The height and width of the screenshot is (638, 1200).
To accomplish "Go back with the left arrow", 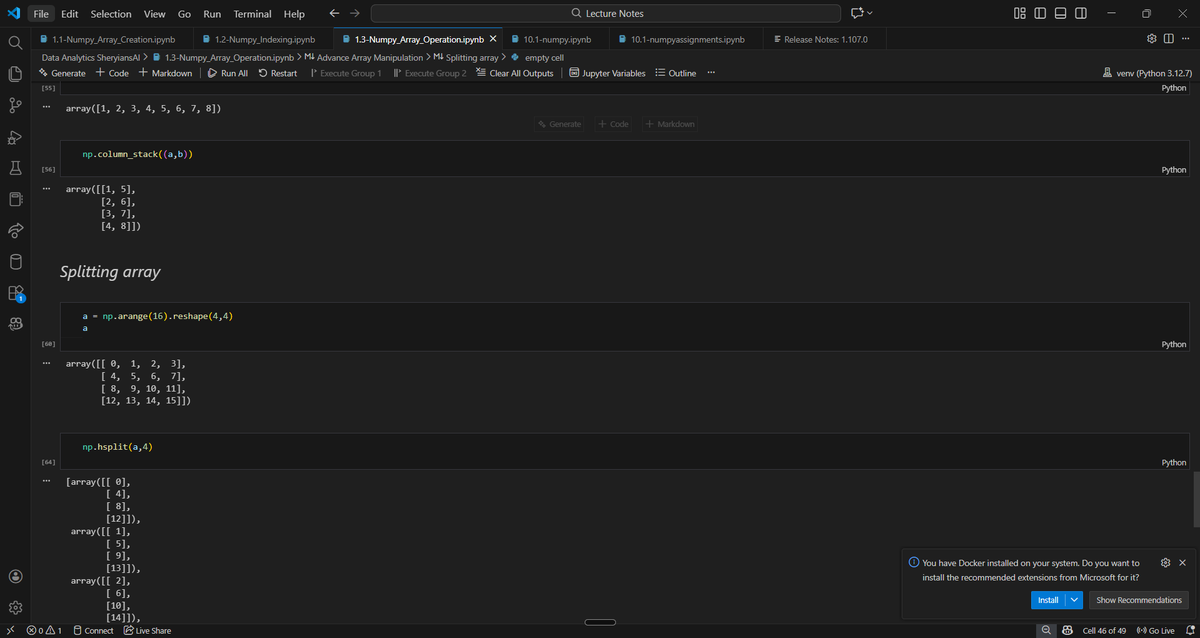I will (x=334, y=13).
